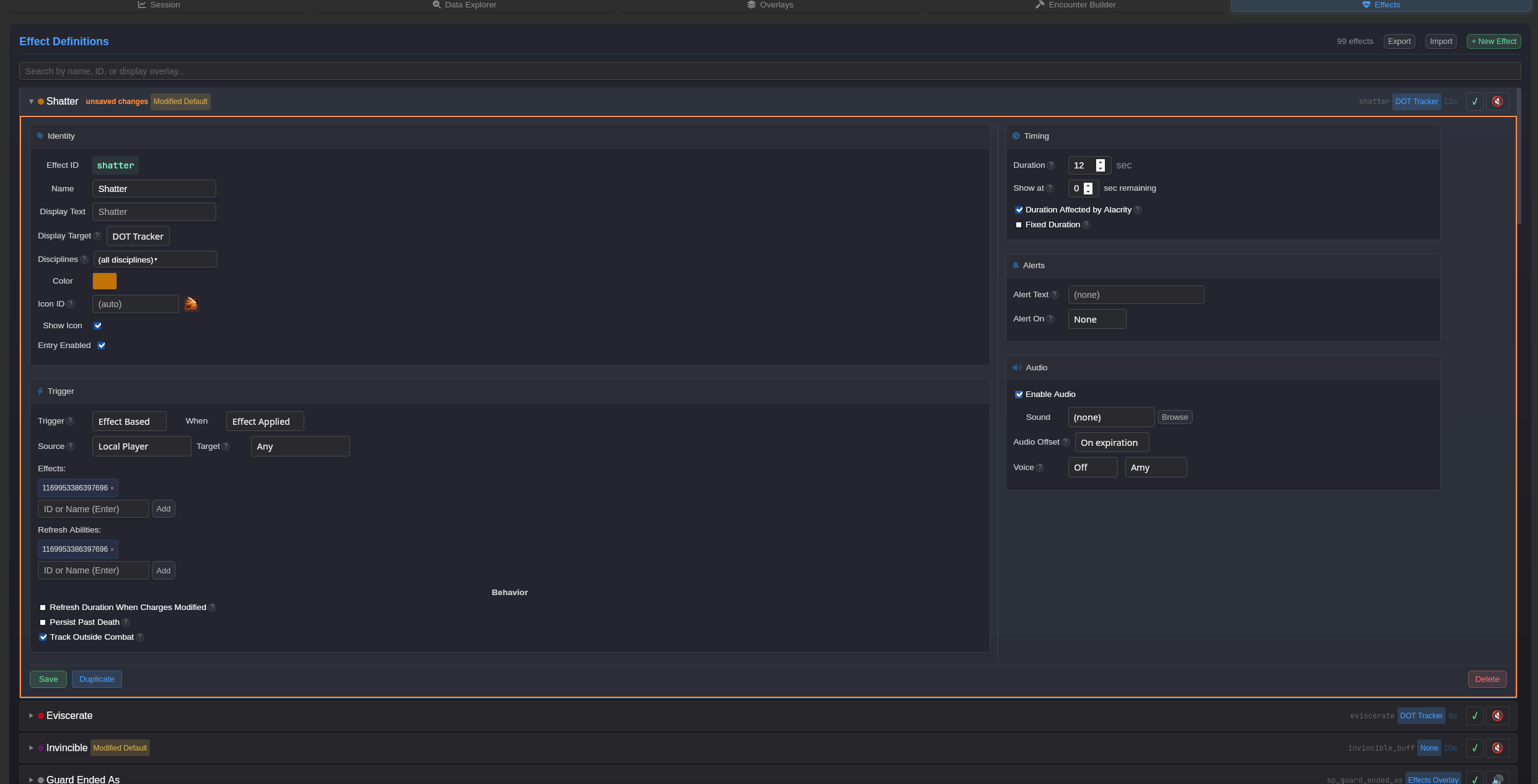Open the icon picker next to the Icon ID field
This screenshot has width=1538, height=784.
[x=191, y=304]
